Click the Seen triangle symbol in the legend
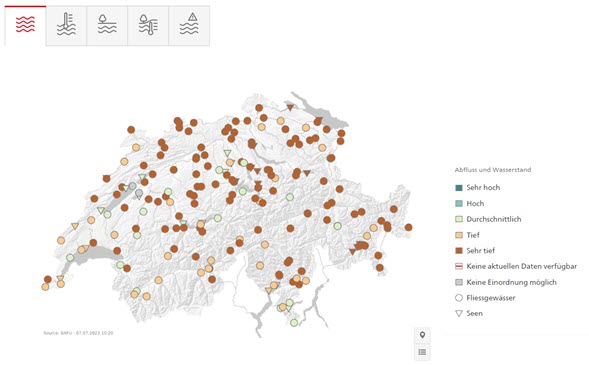This screenshot has width=589, height=365. click(x=459, y=313)
